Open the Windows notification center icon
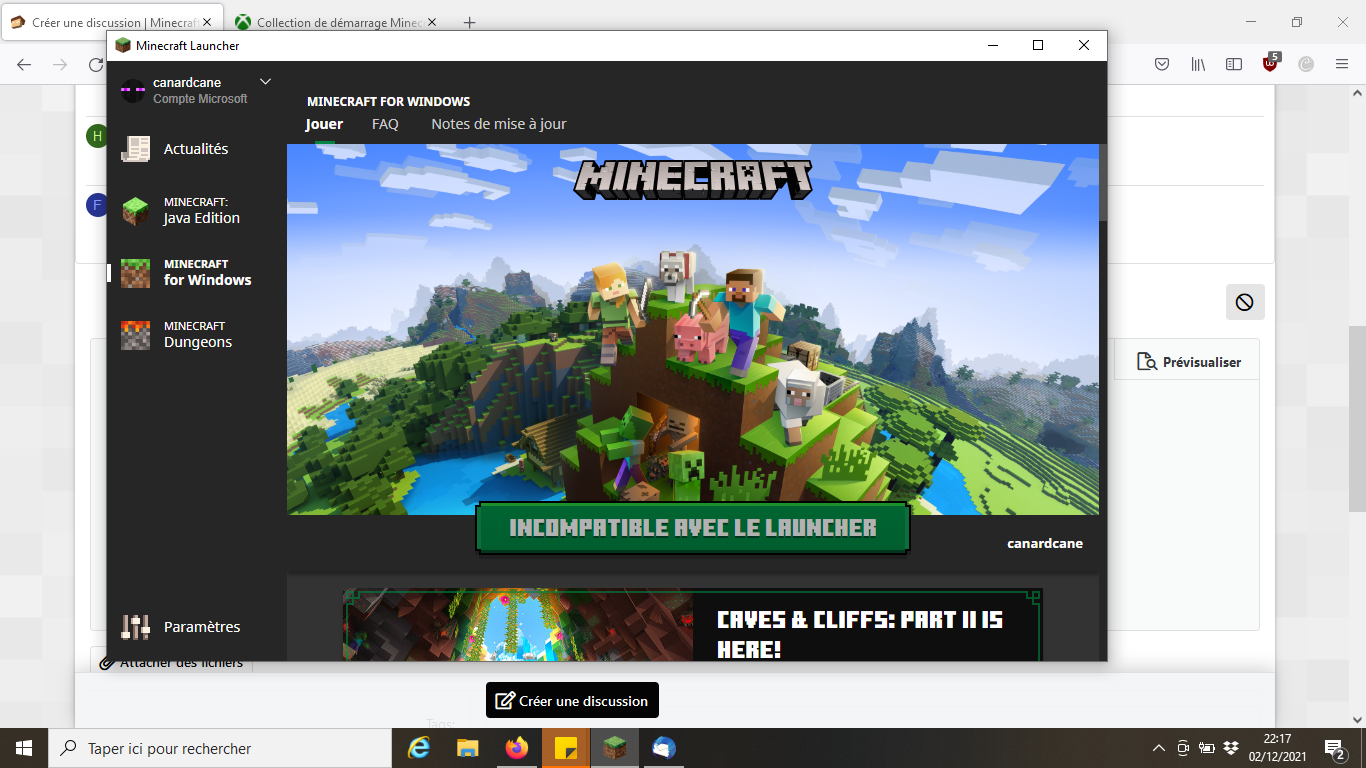Screen dimensions: 1366x768 click(1334, 748)
